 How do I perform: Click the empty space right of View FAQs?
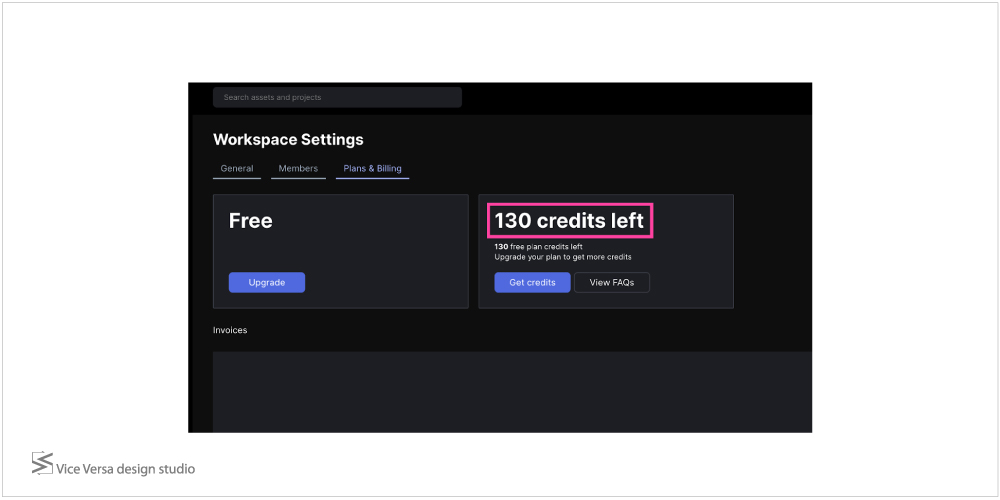(x=690, y=283)
